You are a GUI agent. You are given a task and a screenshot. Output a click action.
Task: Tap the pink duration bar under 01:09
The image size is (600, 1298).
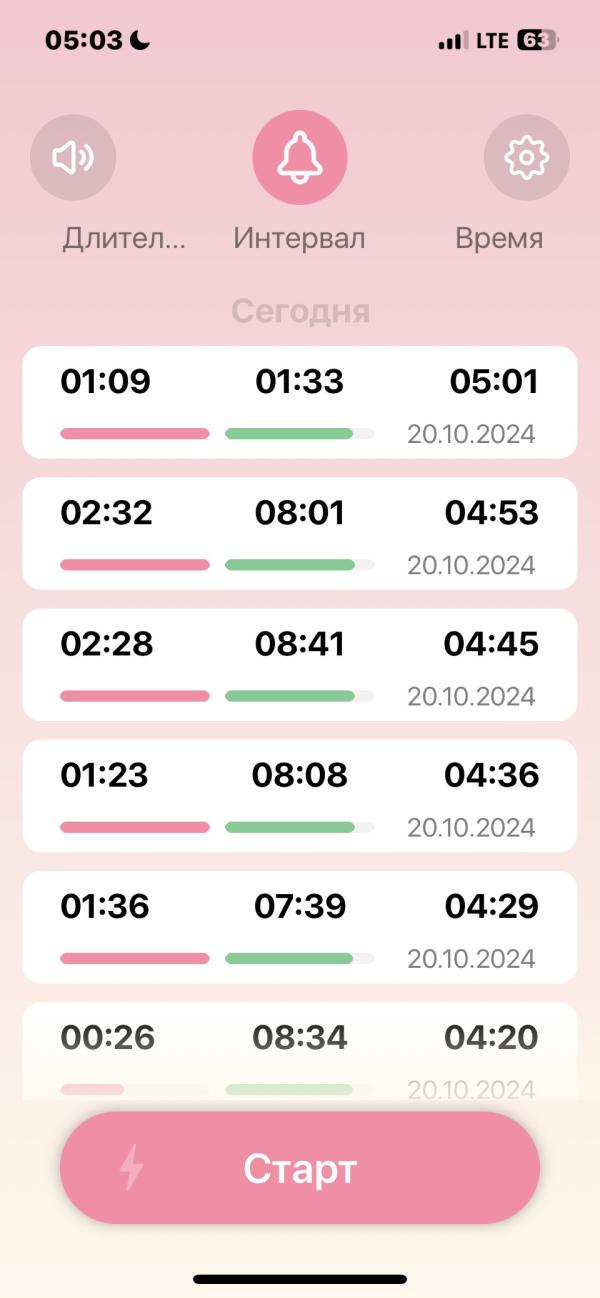pyautogui.click(x=135, y=434)
